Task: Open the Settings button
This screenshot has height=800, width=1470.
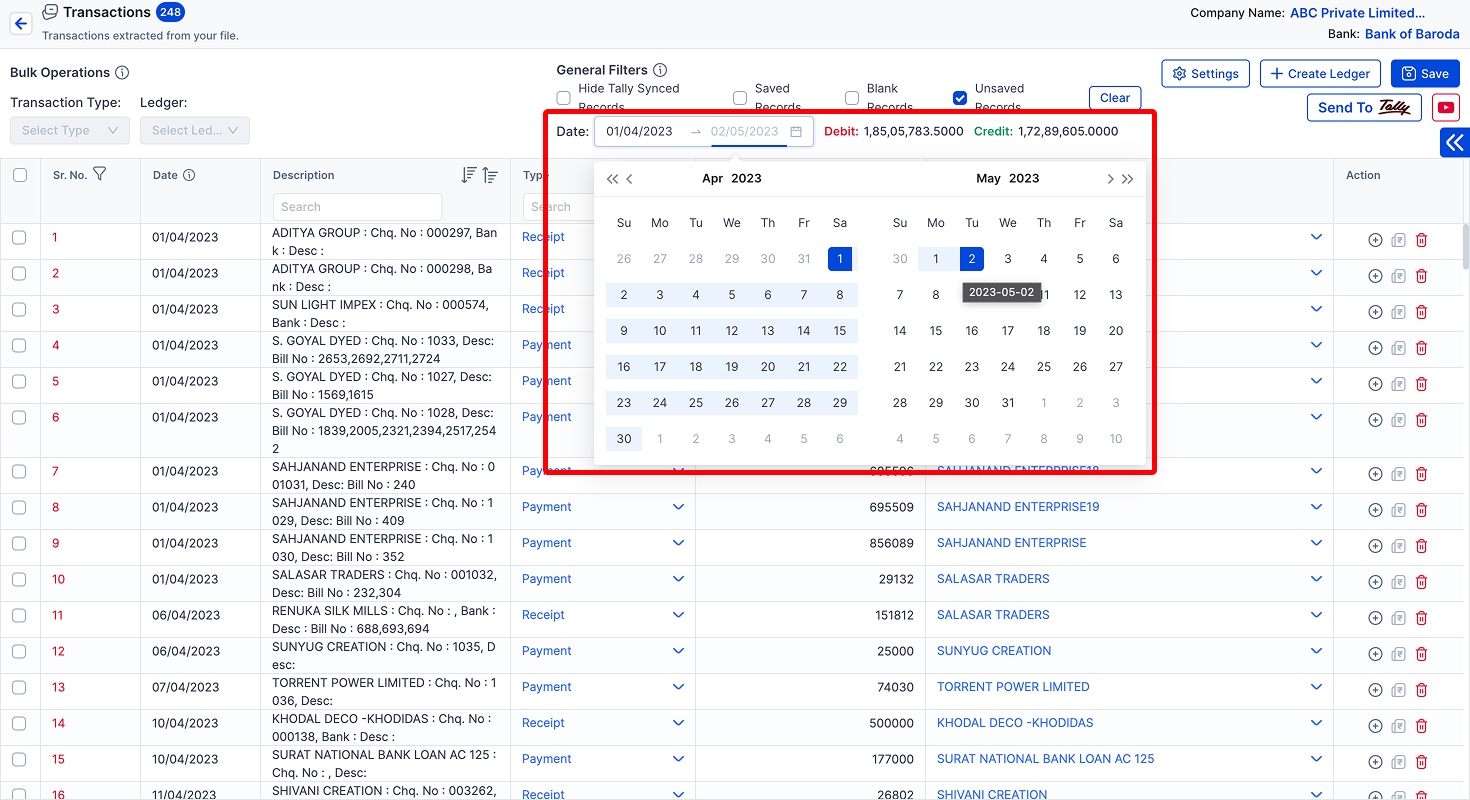Action: point(1205,74)
